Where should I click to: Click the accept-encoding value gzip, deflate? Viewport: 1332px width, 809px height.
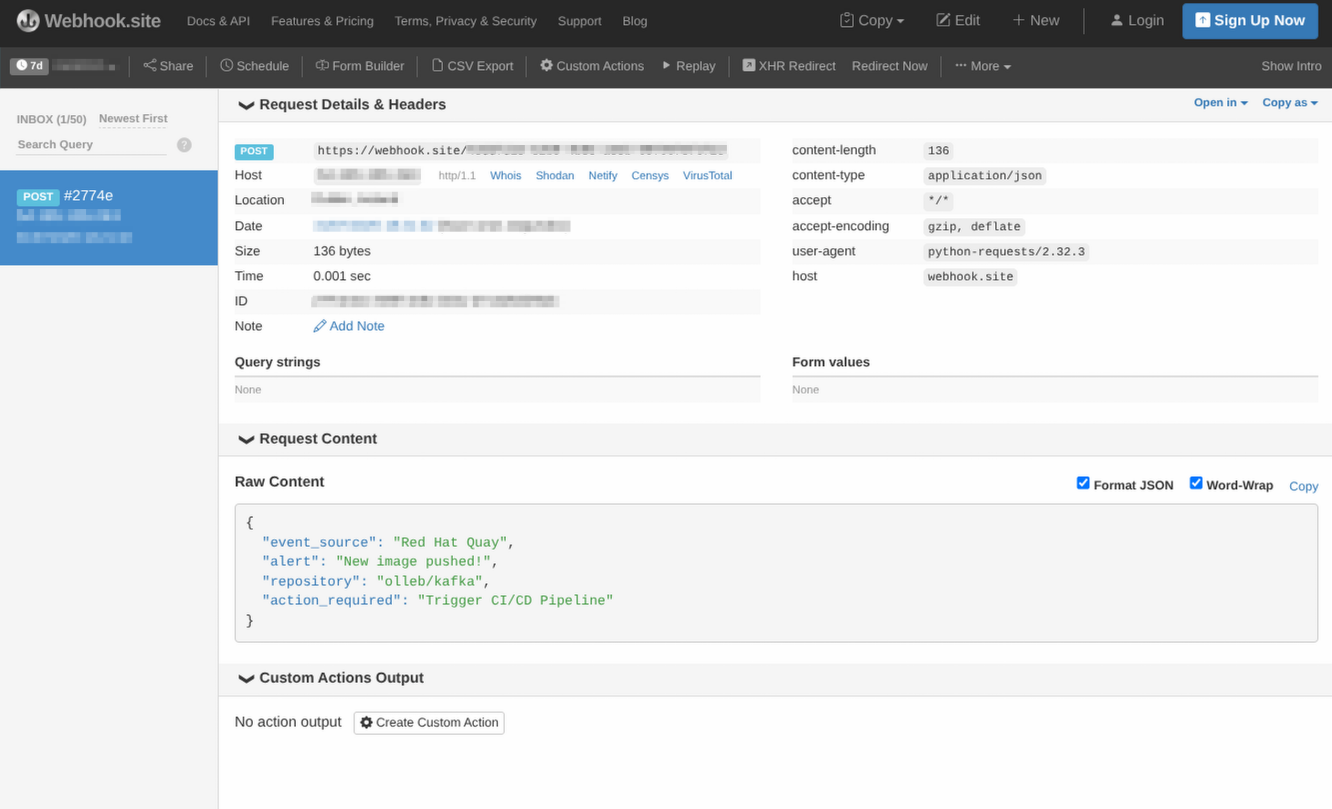point(974,227)
